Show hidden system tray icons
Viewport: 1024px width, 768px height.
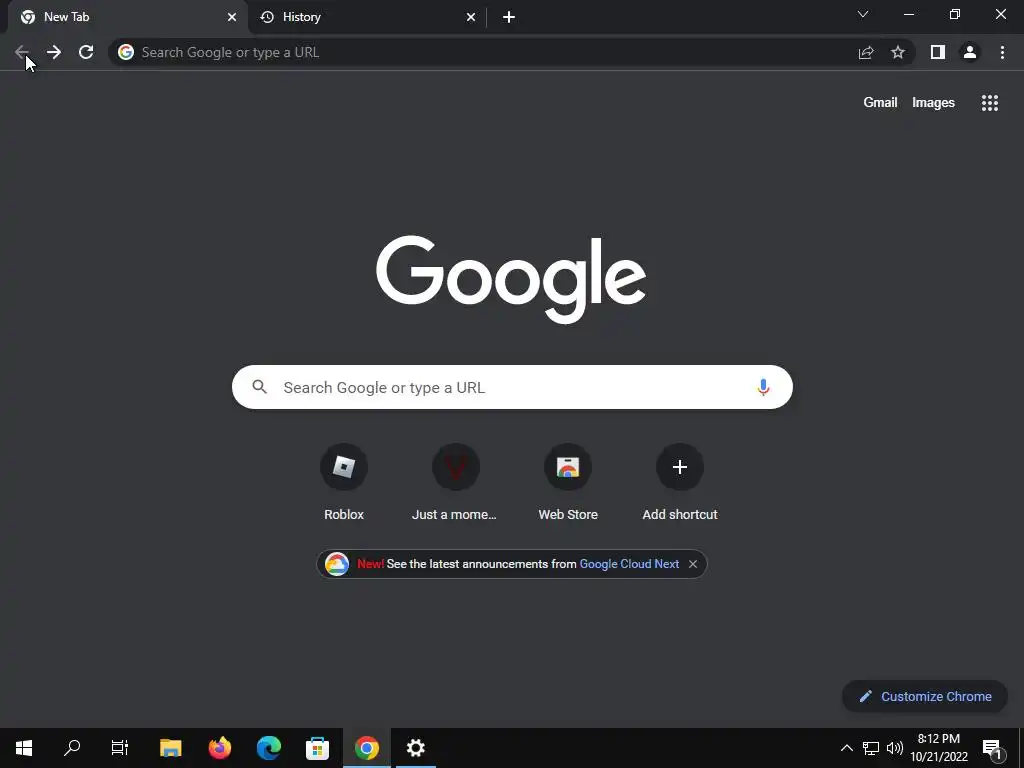846,748
